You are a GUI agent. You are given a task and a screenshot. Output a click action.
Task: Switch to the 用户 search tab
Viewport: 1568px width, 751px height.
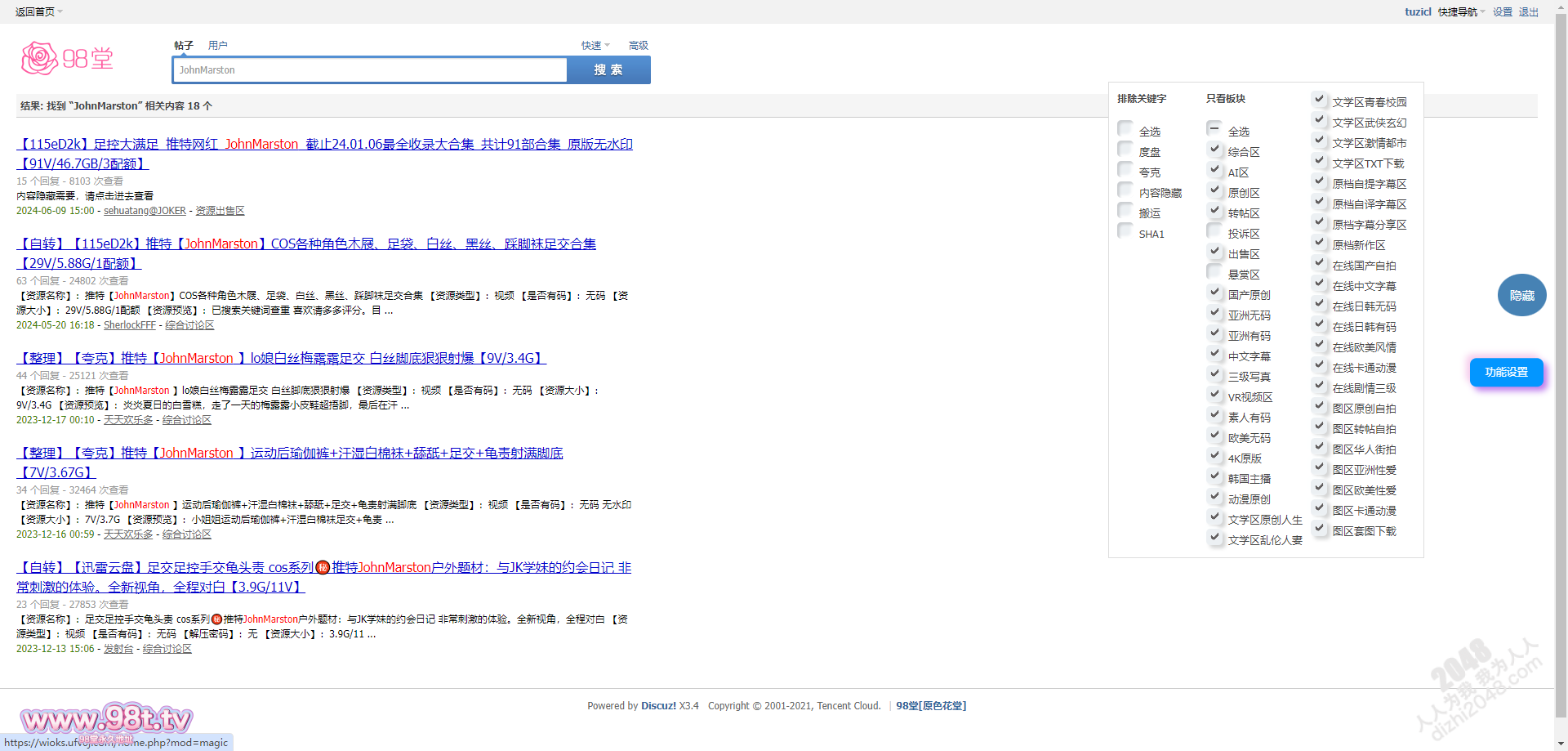[218, 46]
